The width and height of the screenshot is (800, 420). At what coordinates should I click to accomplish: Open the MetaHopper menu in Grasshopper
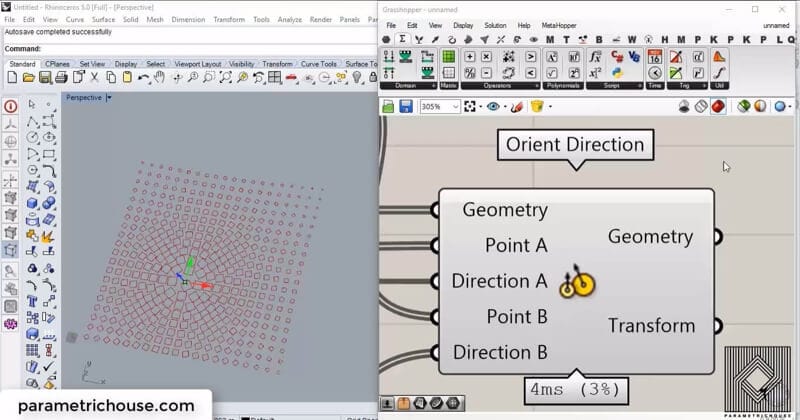pyautogui.click(x=564, y=25)
